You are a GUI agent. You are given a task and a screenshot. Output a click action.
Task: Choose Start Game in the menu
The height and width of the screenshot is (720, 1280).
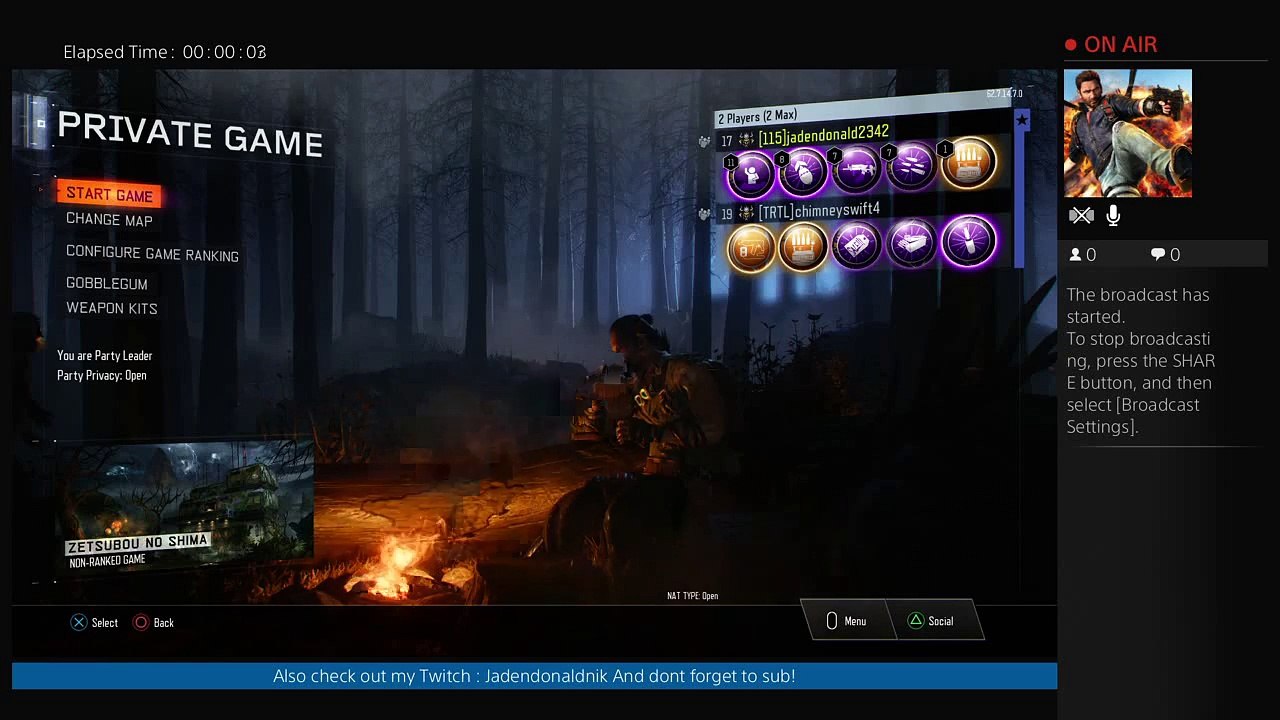coord(109,195)
